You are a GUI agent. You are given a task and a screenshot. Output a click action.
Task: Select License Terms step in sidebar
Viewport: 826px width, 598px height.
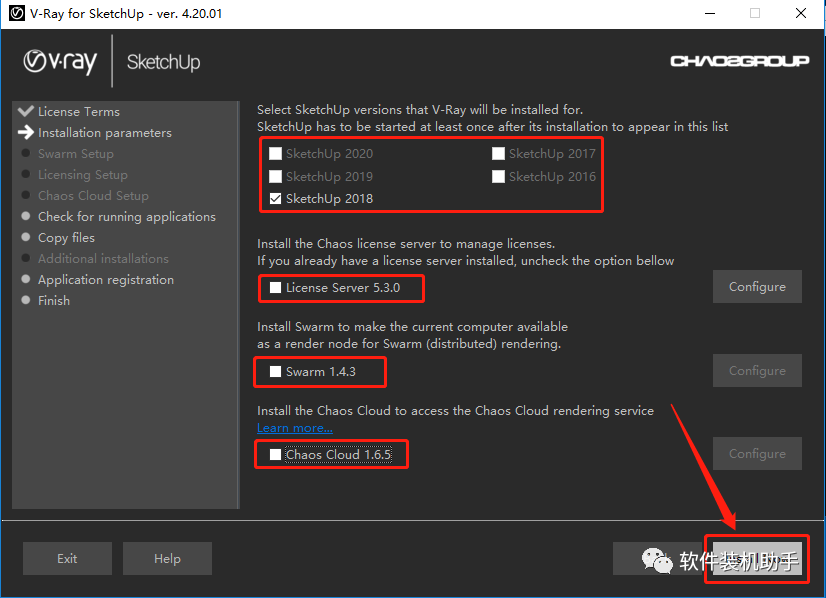[79, 112]
